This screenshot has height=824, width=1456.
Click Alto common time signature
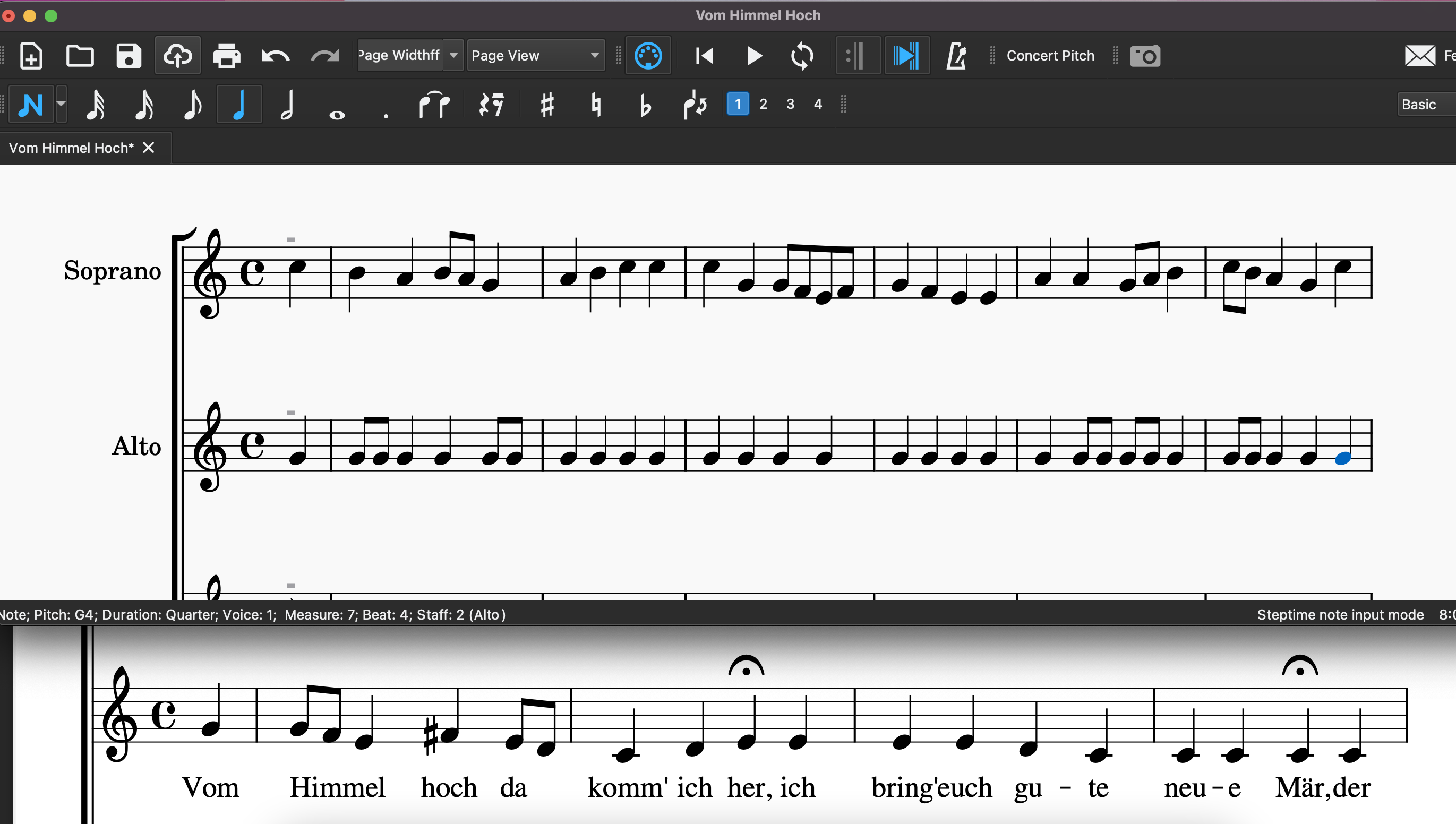(252, 445)
